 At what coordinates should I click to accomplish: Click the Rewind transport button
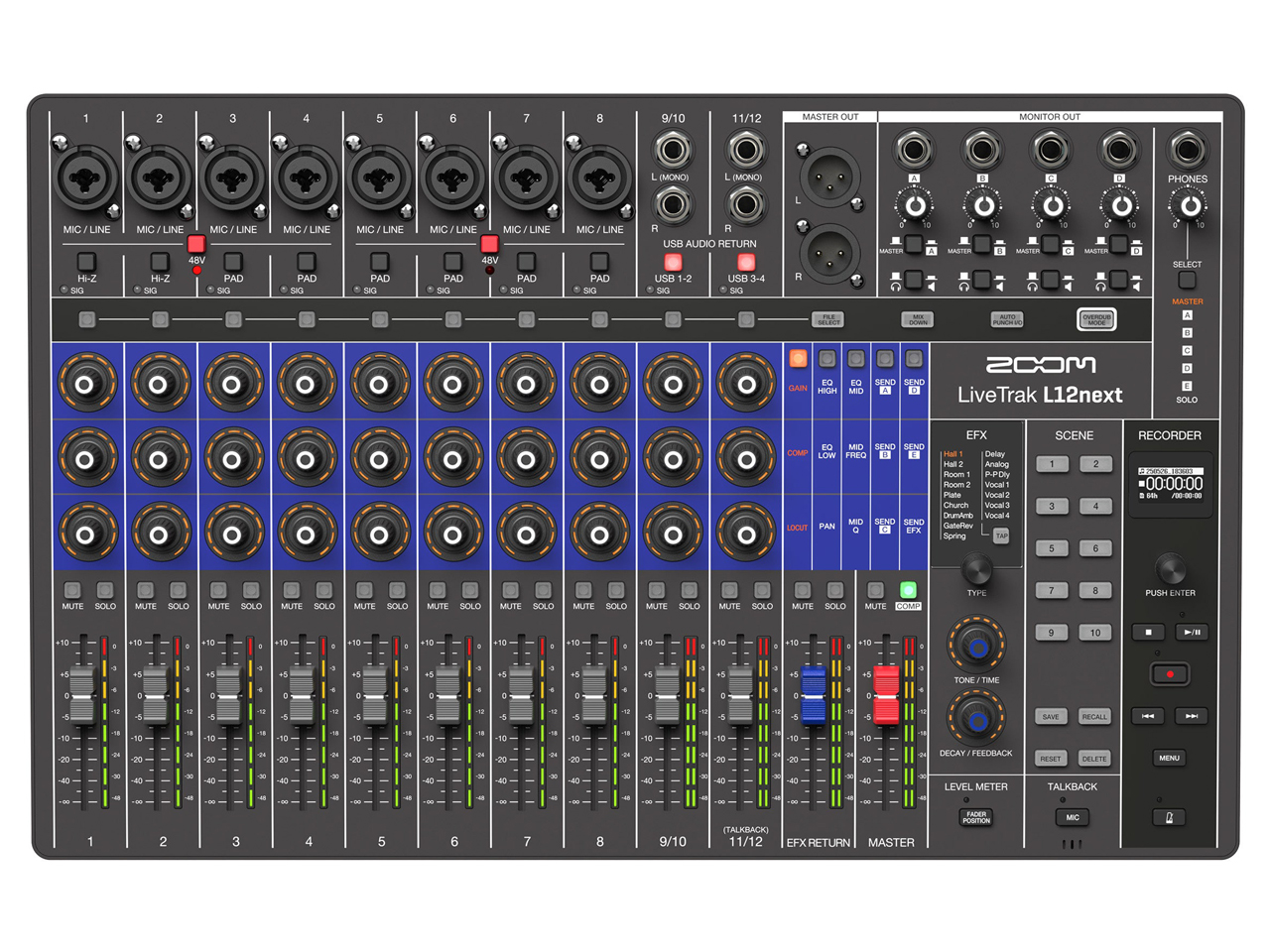coord(1148,716)
